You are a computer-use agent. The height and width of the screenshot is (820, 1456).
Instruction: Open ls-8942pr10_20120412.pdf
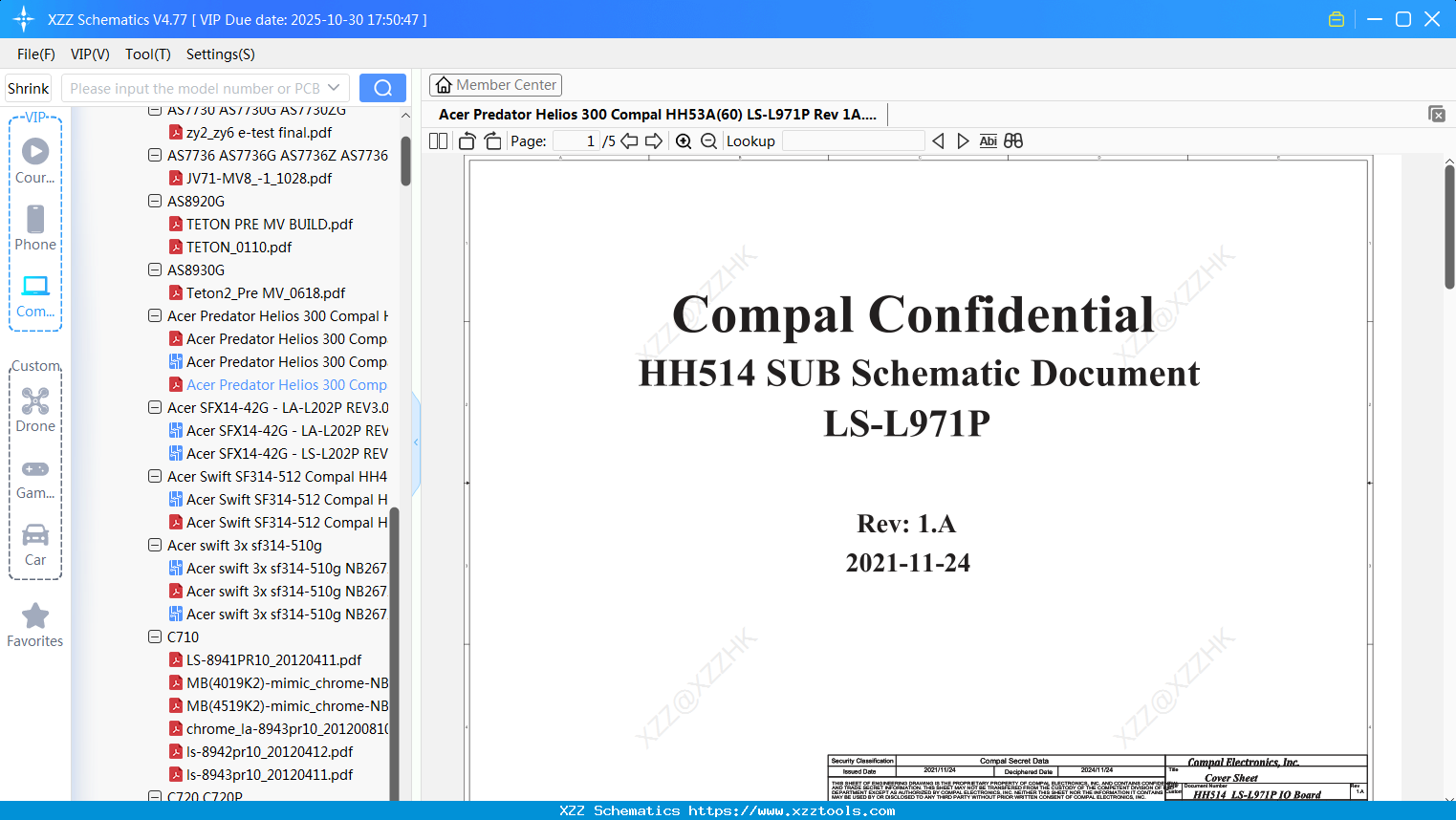tap(270, 751)
